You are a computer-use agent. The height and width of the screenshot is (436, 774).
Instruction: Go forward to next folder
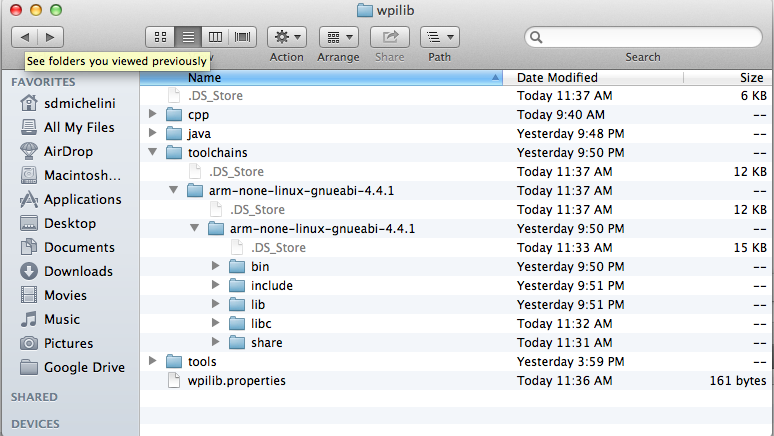pyautogui.click(x=50, y=37)
